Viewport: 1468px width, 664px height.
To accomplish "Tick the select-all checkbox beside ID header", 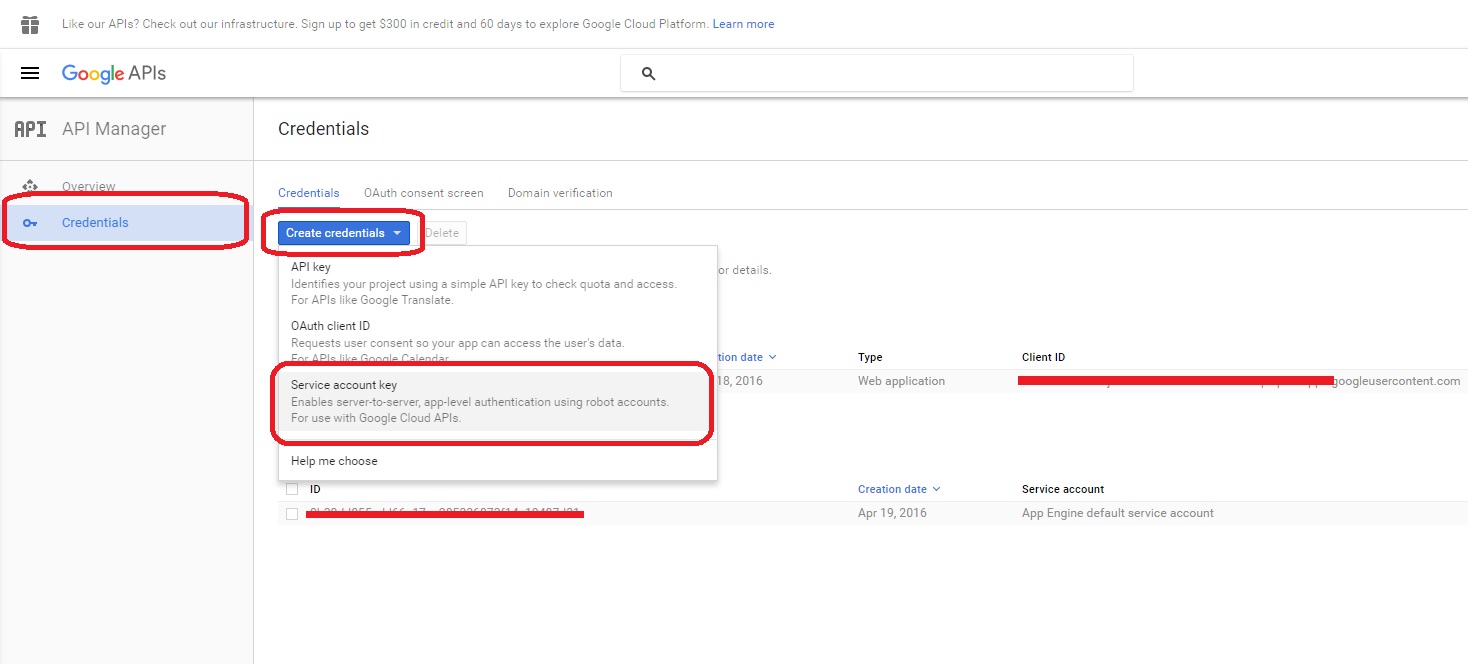I will tap(292, 489).
